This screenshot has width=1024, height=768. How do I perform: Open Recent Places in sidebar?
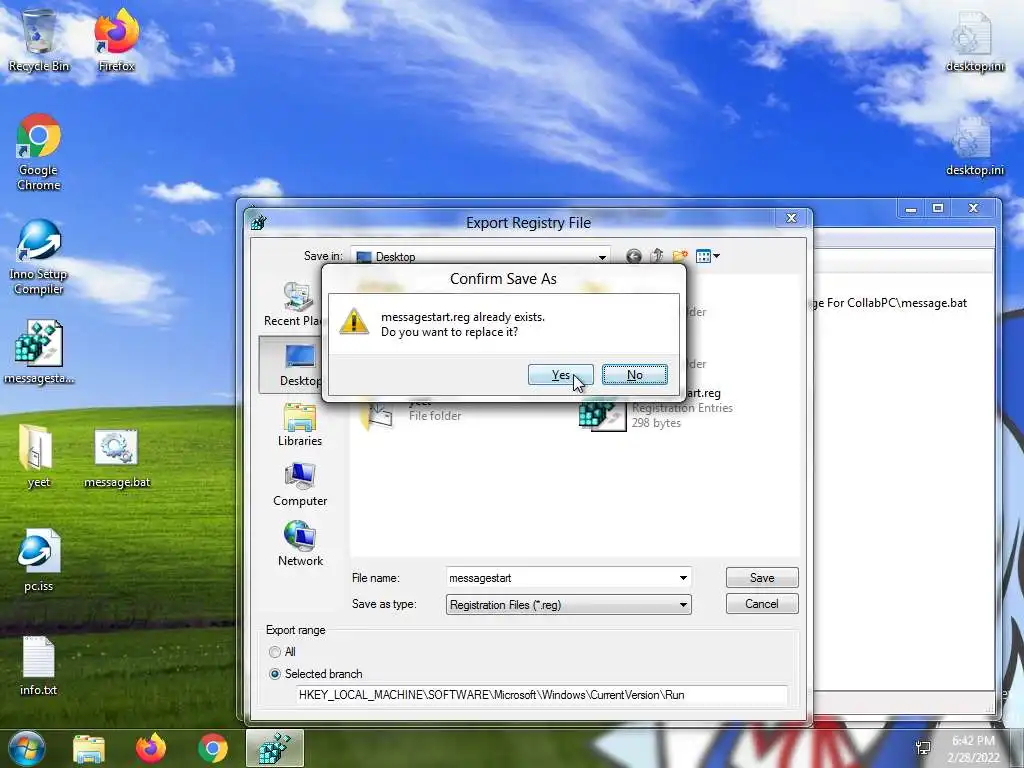click(293, 304)
